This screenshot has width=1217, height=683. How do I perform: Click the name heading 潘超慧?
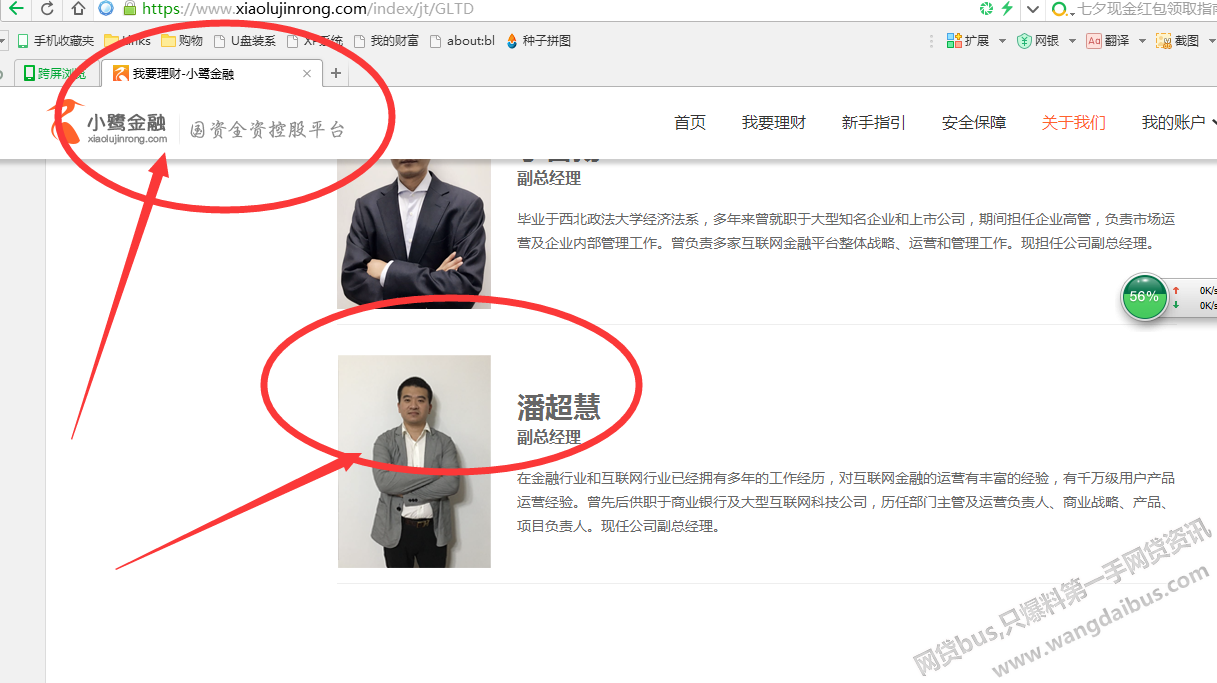[559, 407]
